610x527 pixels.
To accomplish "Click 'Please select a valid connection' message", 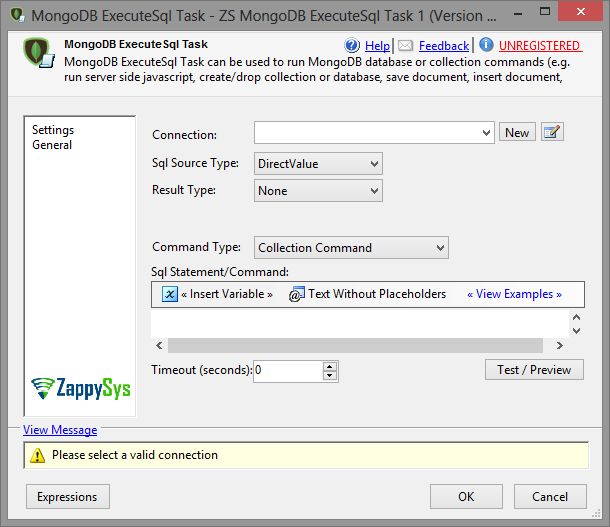I will [x=135, y=455].
